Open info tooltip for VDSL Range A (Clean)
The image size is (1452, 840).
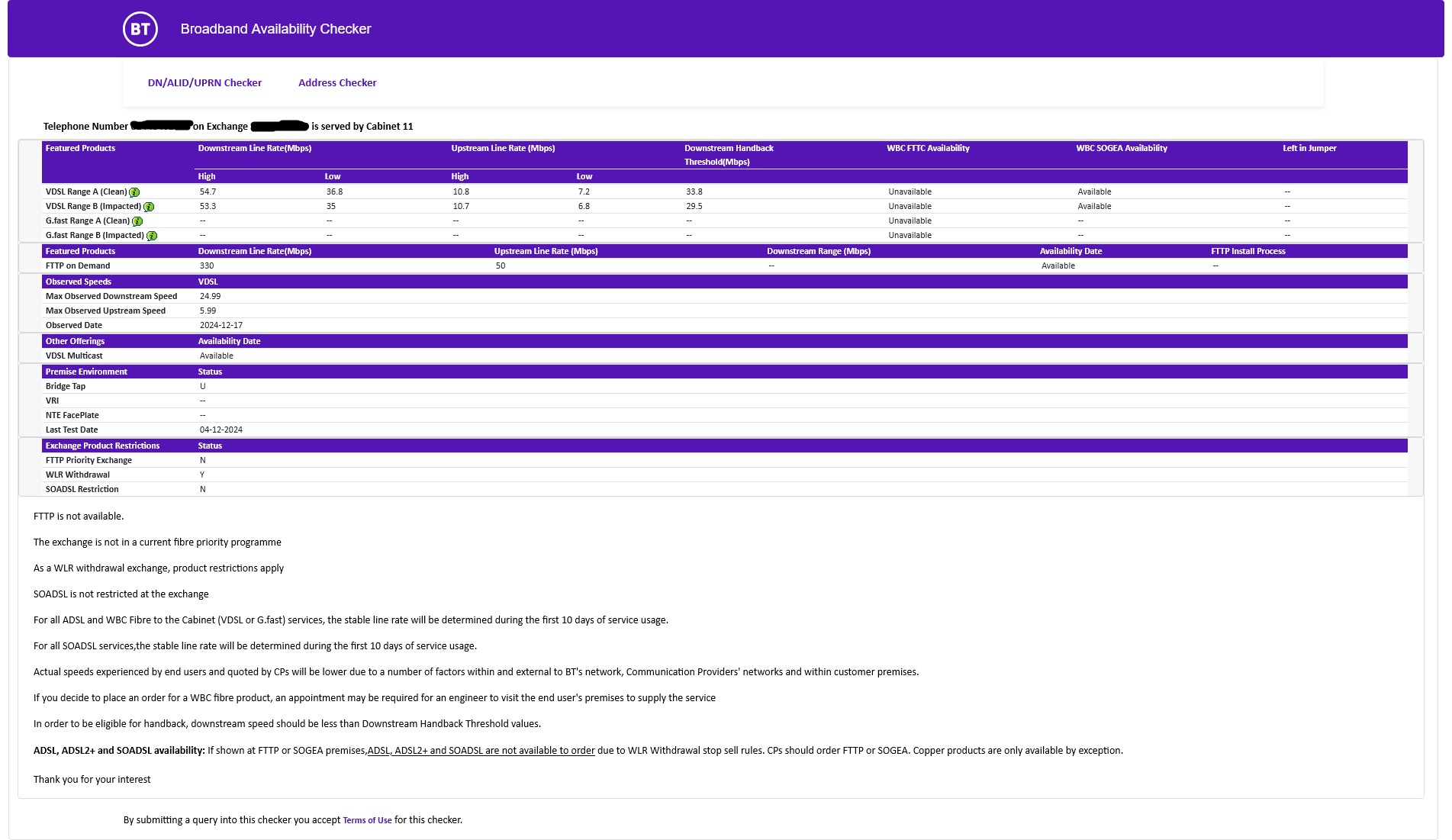click(135, 193)
